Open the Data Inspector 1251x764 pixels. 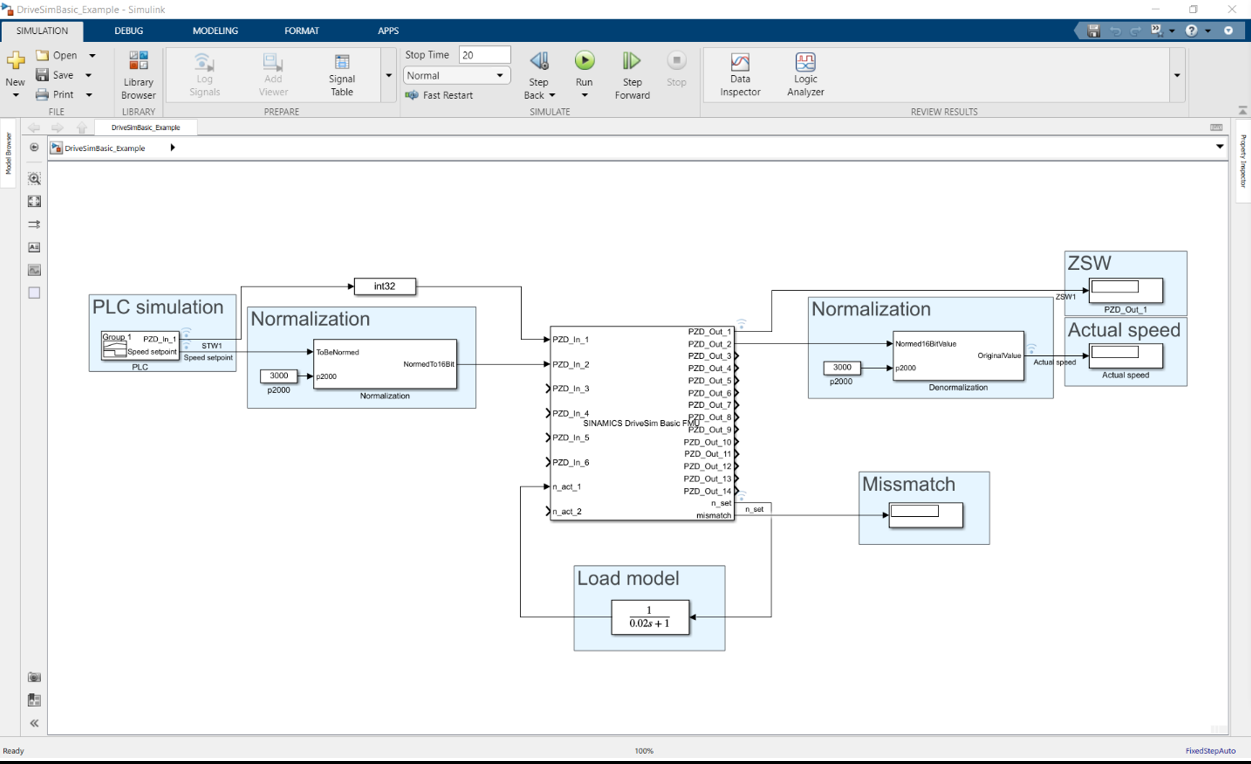click(x=740, y=75)
